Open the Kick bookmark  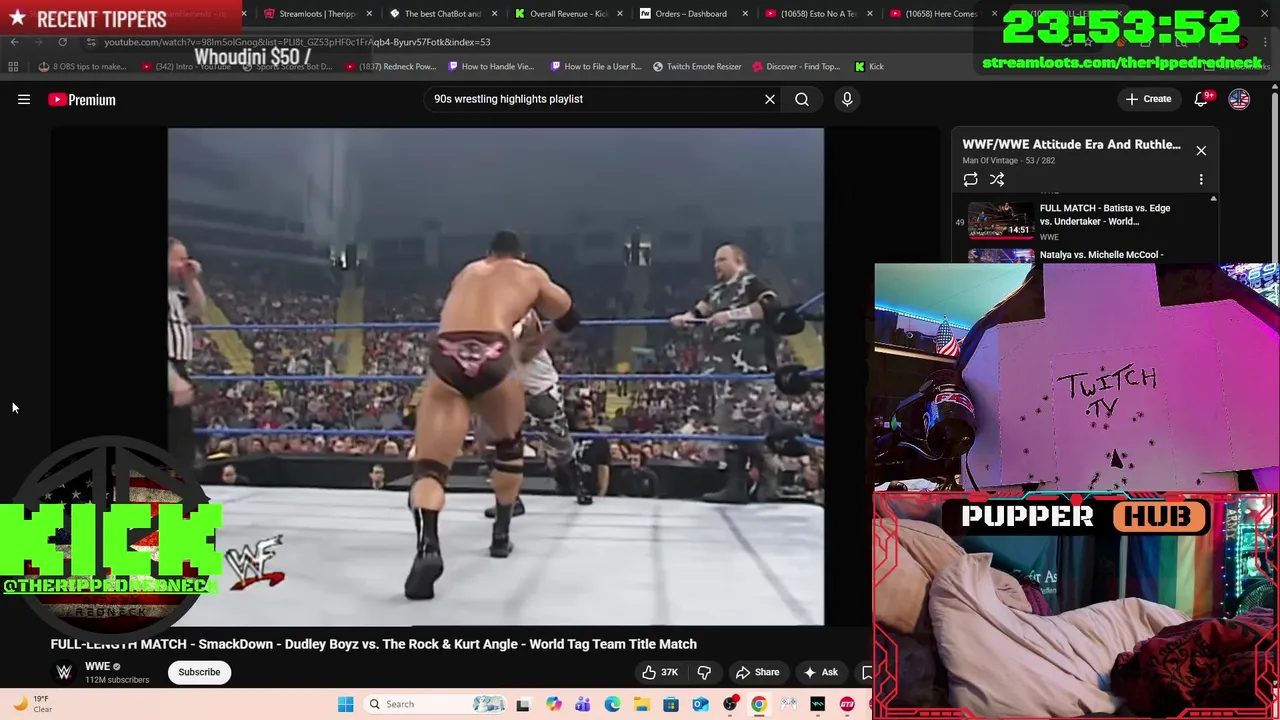click(x=869, y=66)
